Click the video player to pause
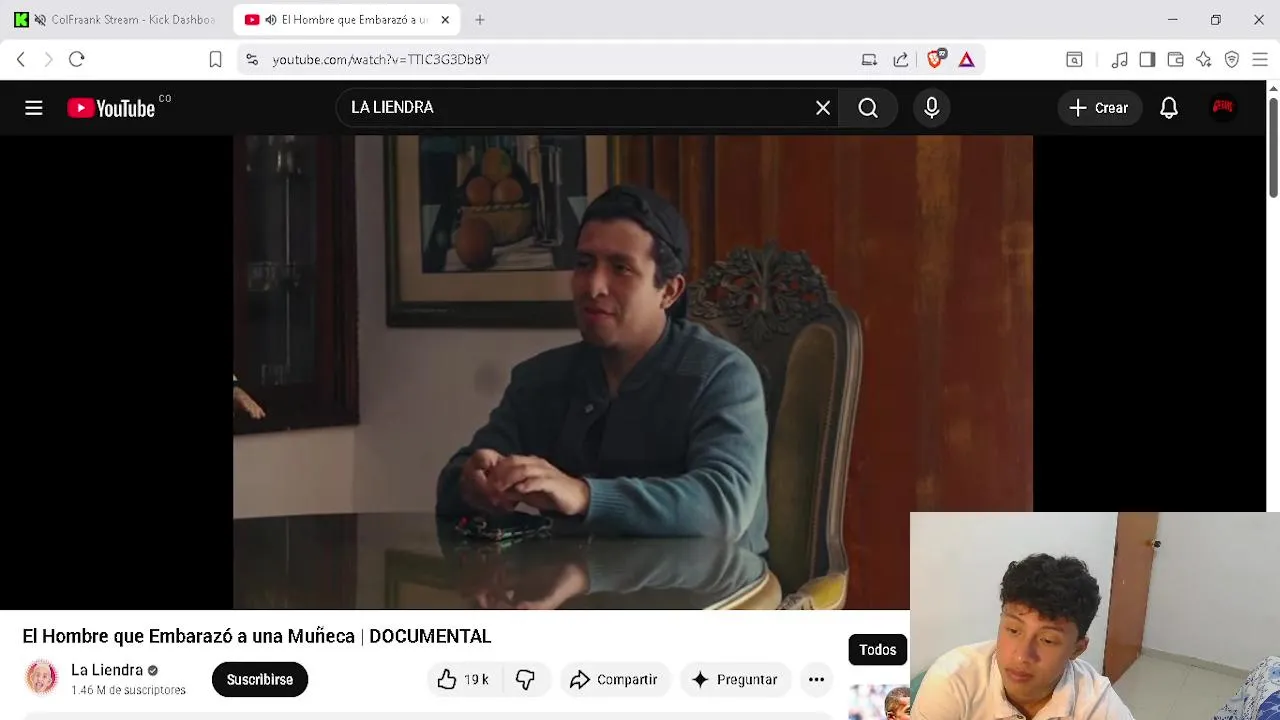The height and width of the screenshot is (720, 1280). (x=632, y=372)
